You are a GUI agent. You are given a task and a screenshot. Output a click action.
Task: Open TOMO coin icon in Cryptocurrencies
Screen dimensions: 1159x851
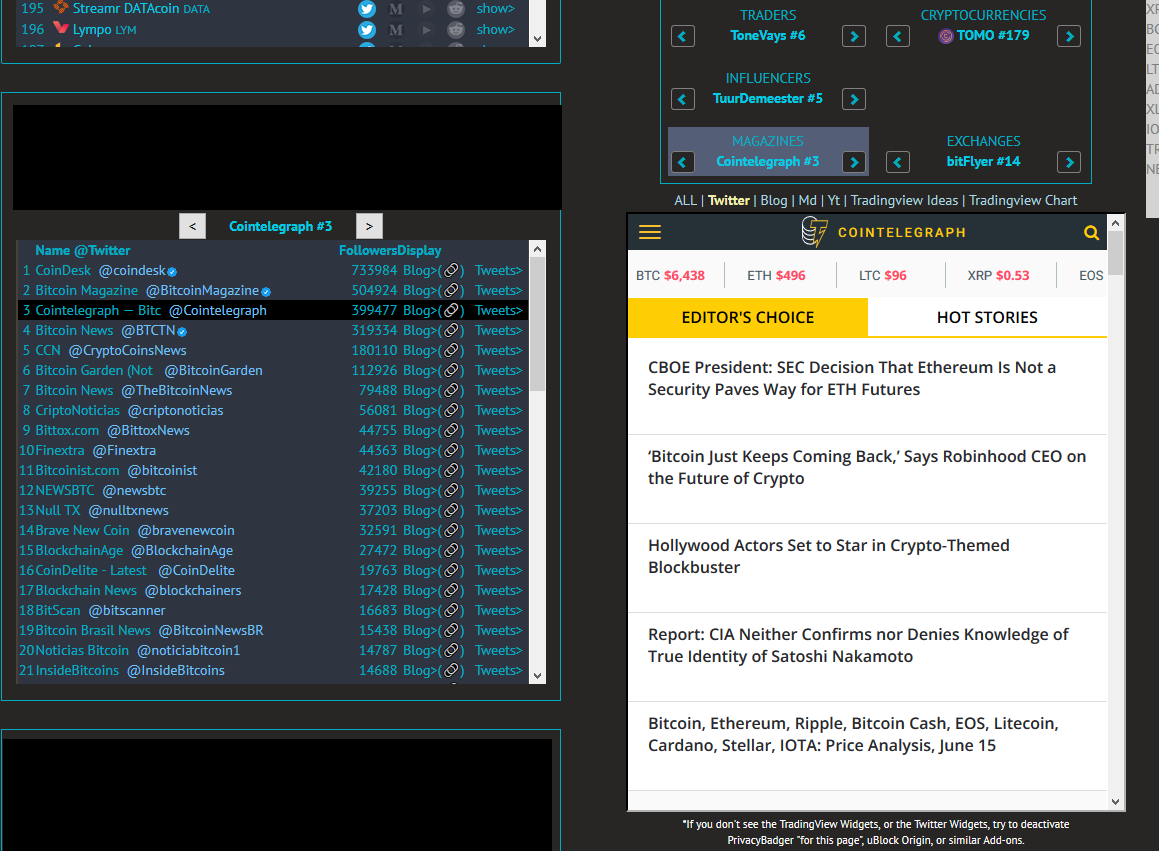(945, 35)
